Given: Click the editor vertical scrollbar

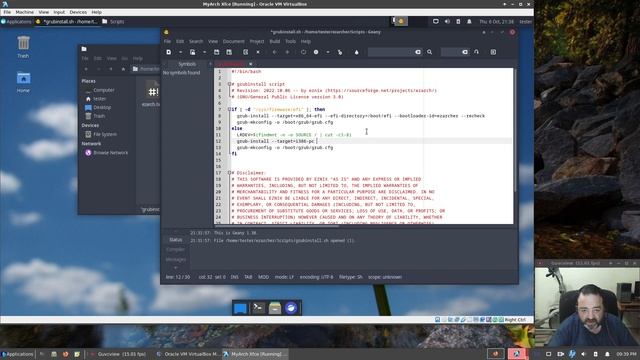Looking at the screenshot, I should coord(516,131).
